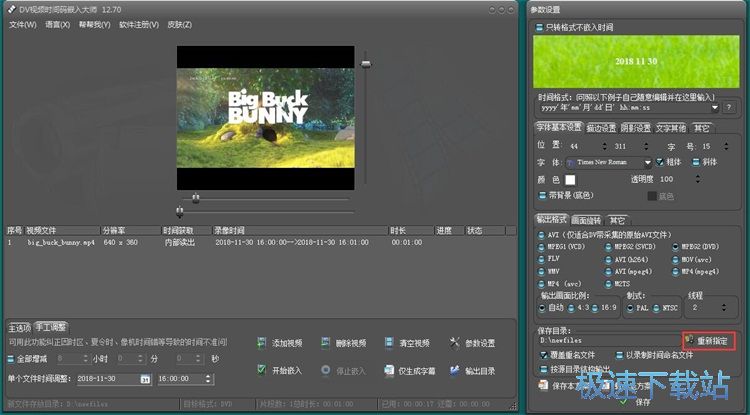This screenshot has width=750, height=415.
Task: Select the MPEG1 (VCD) output format
Action: point(541,247)
